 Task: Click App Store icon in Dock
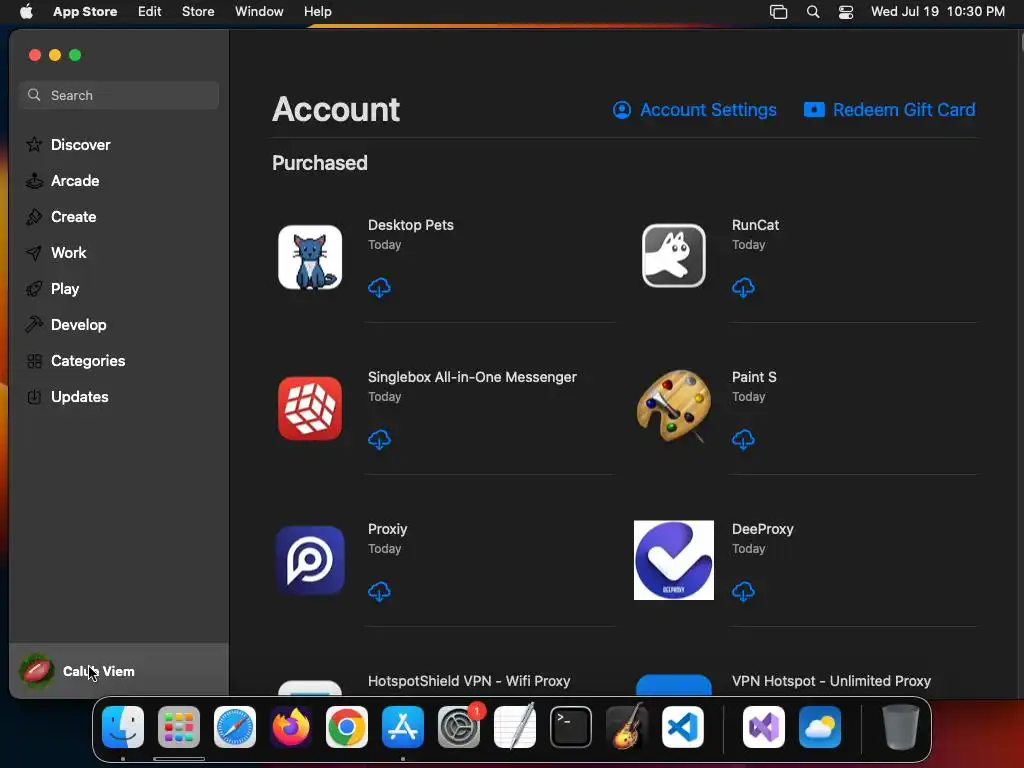[x=403, y=727]
